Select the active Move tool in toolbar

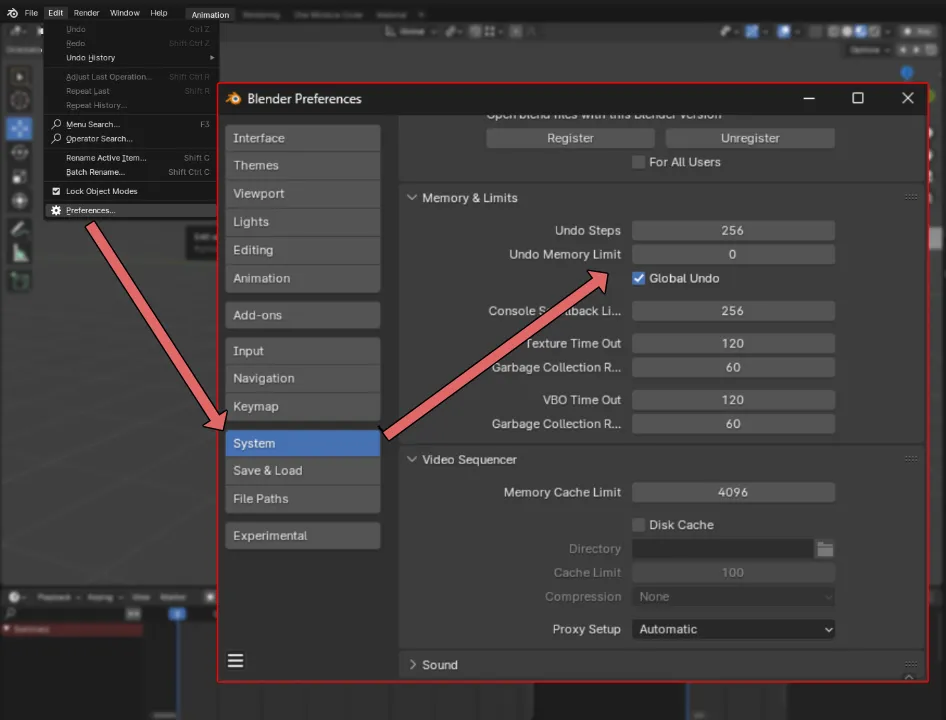(x=19, y=128)
